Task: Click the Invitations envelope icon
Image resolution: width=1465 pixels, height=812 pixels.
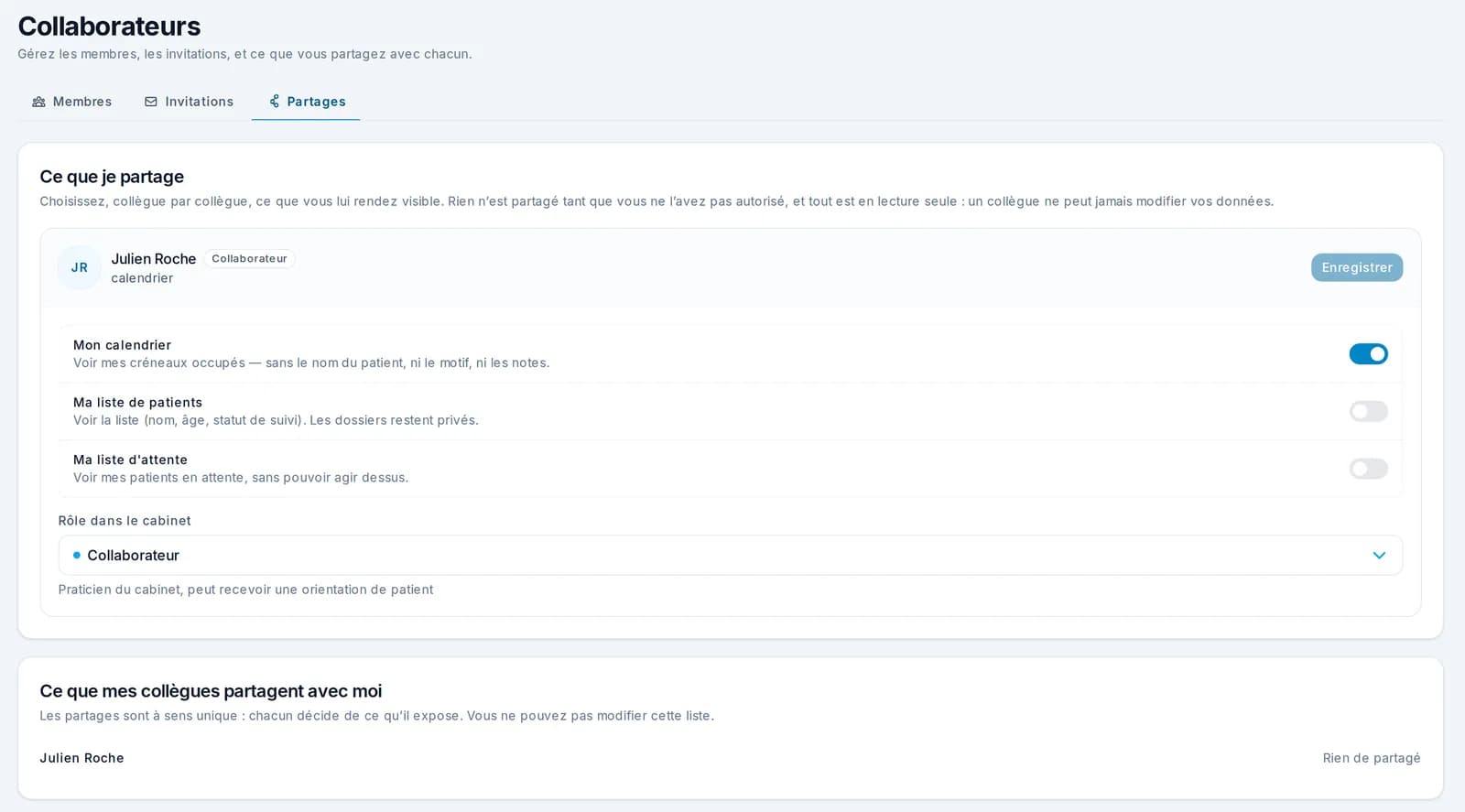Action: [x=151, y=102]
